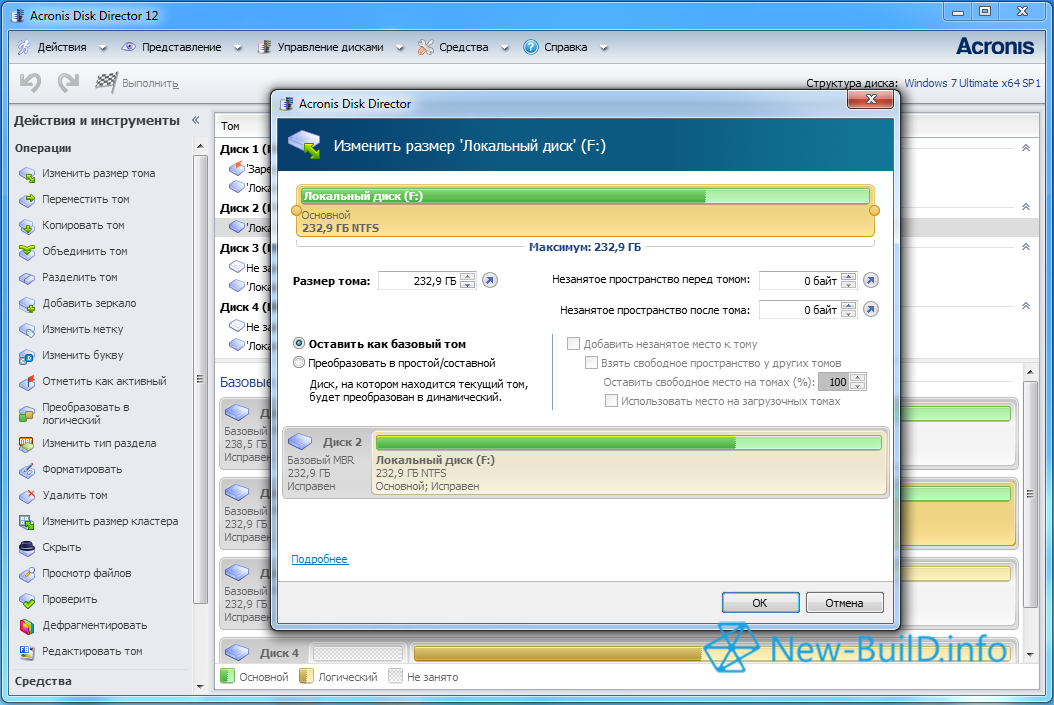Click left resize handle of volume bar
The width and height of the screenshot is (1054, 705).
click(x=296, y=210)
